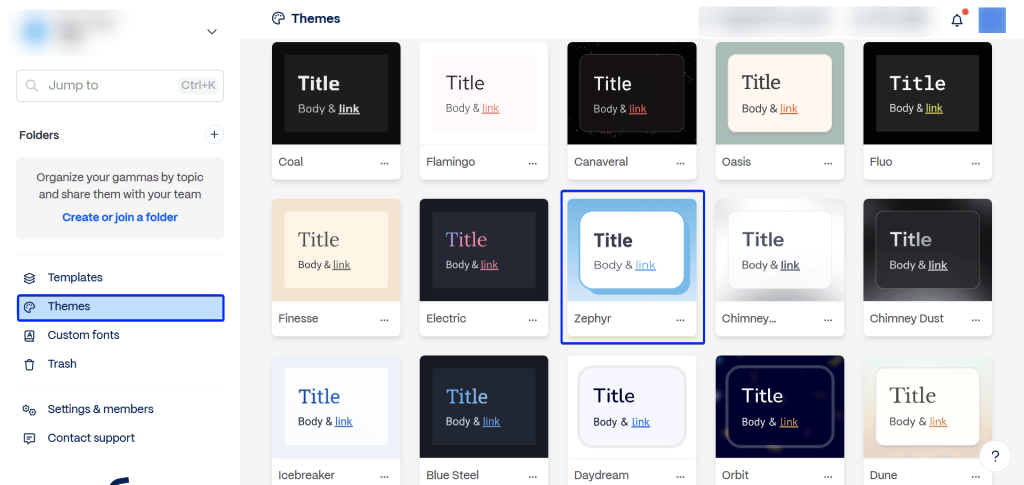Click the Templates icon in sidebar
The width and height of the screenshot is (1024, 485).
pyautogui.click(x=29, y=278)
